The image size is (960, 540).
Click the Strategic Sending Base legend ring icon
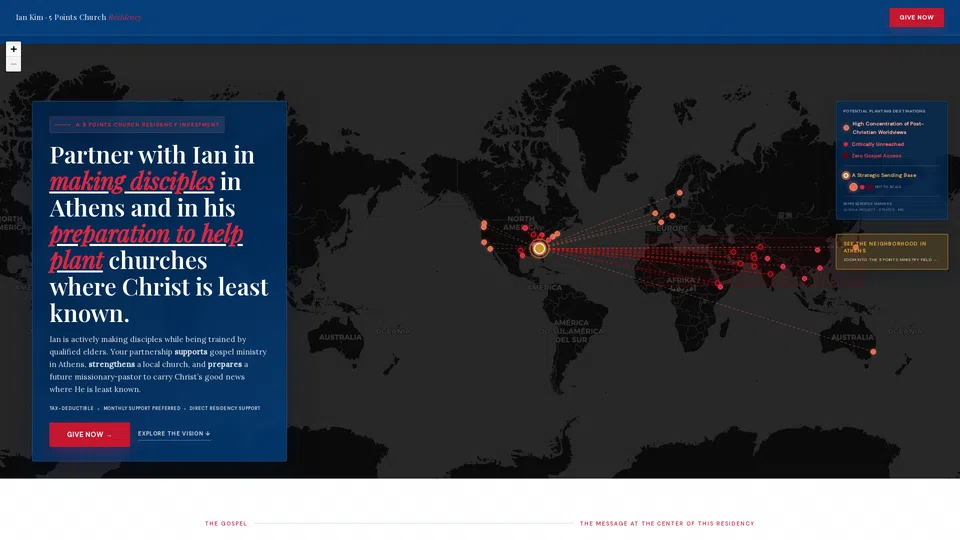pos(846,175)
